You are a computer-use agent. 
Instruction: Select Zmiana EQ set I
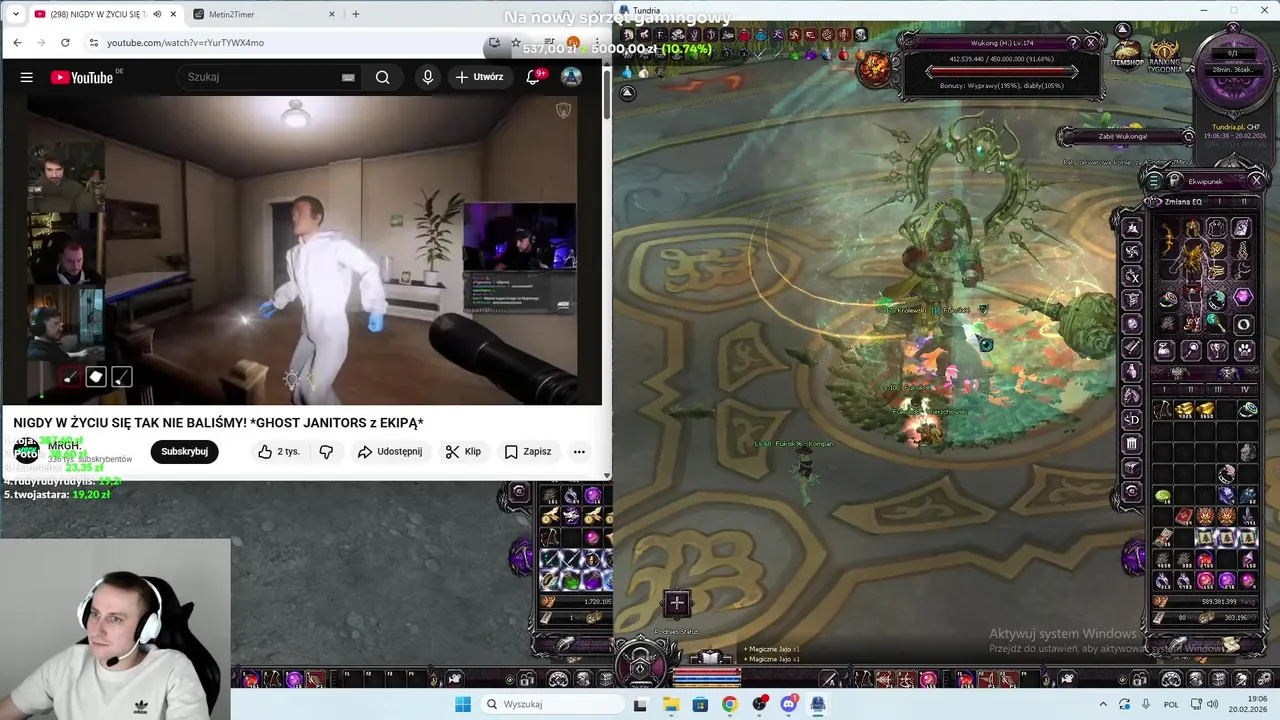pos(1219,202)
